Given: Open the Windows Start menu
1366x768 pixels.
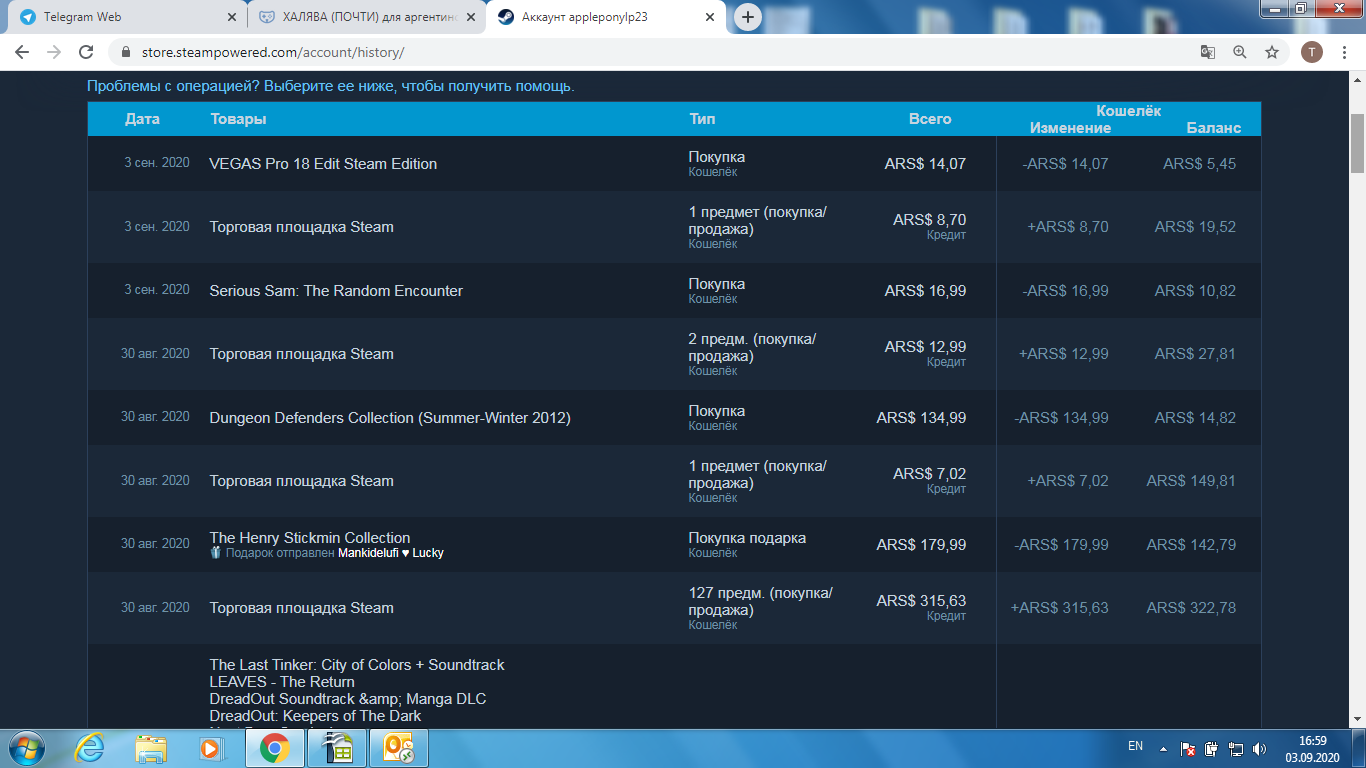Looking at the screenshot, I should 26,747.
